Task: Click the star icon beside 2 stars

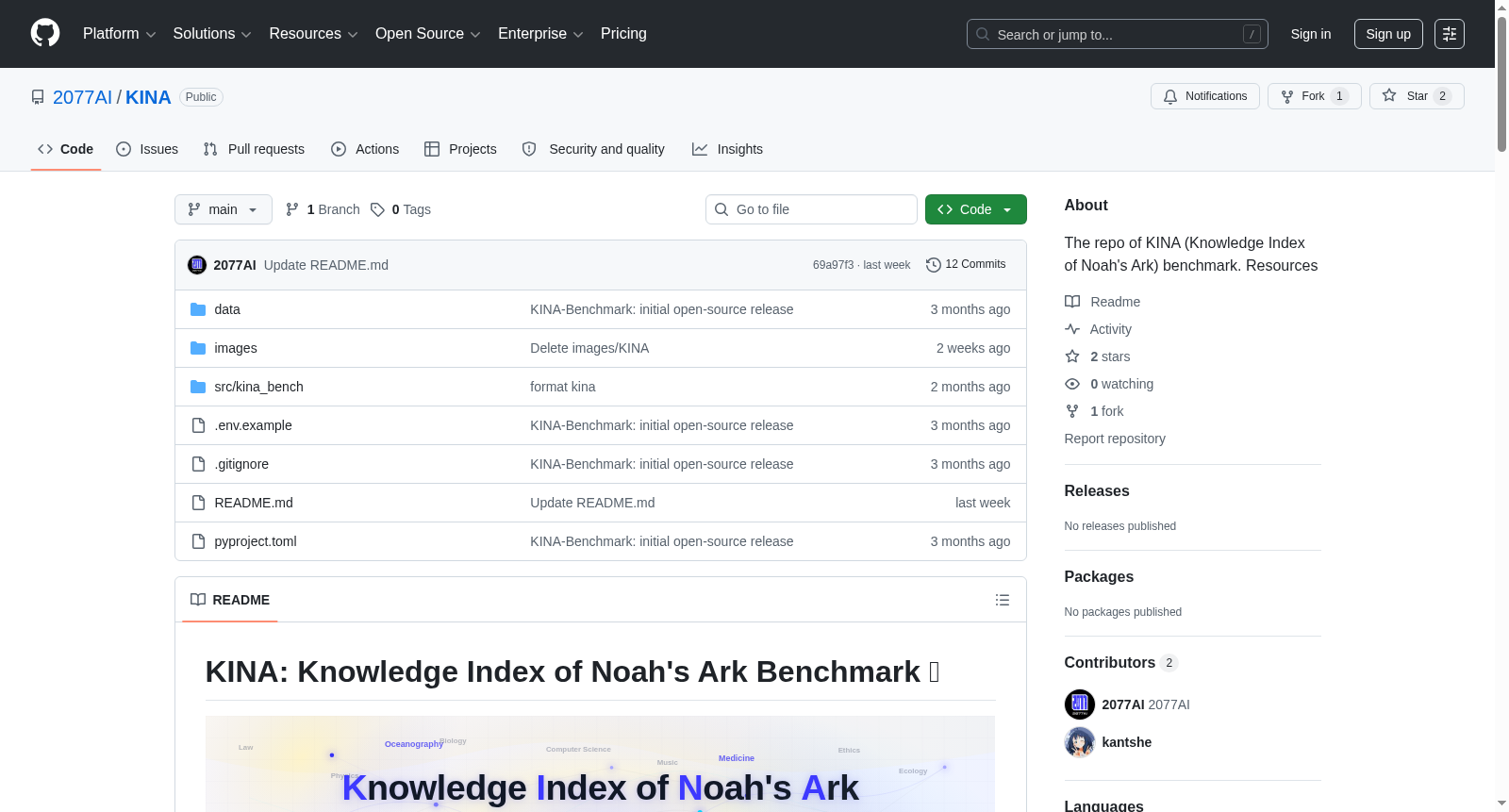Action: click(x=1072, y=356)
